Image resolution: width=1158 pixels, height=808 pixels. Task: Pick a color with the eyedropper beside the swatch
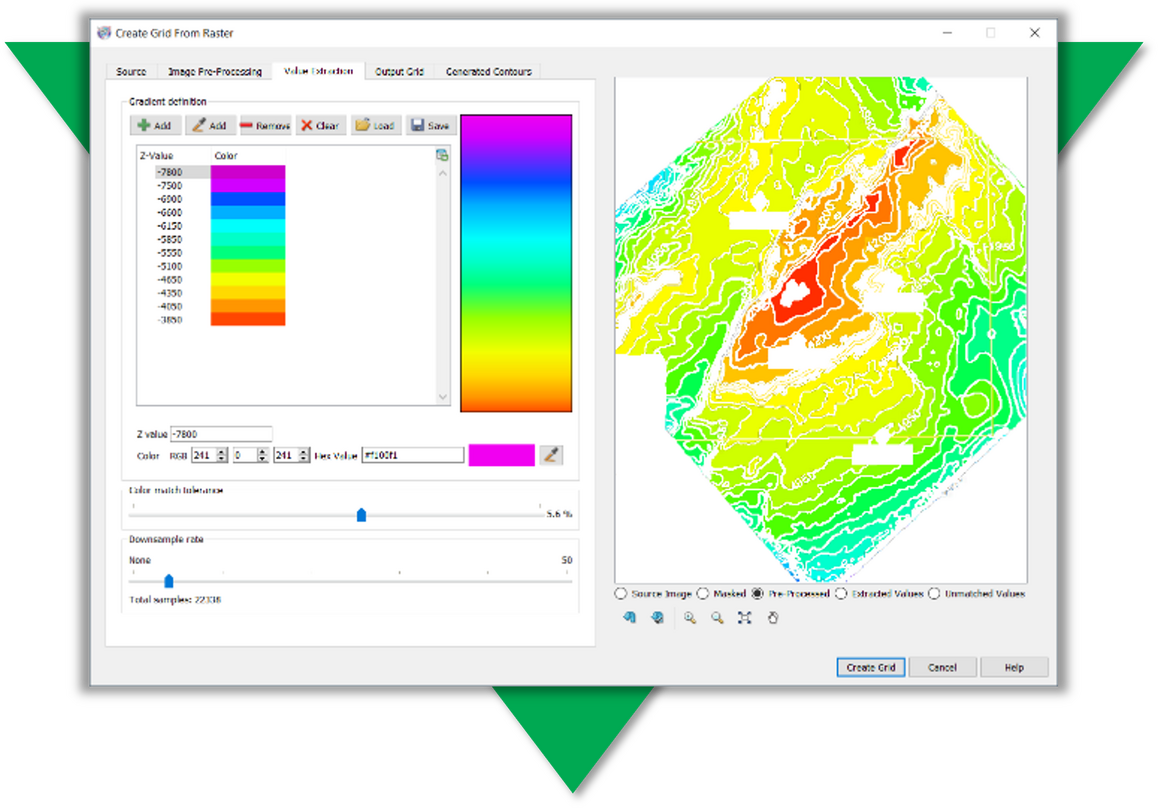click(x=549, y=454)
